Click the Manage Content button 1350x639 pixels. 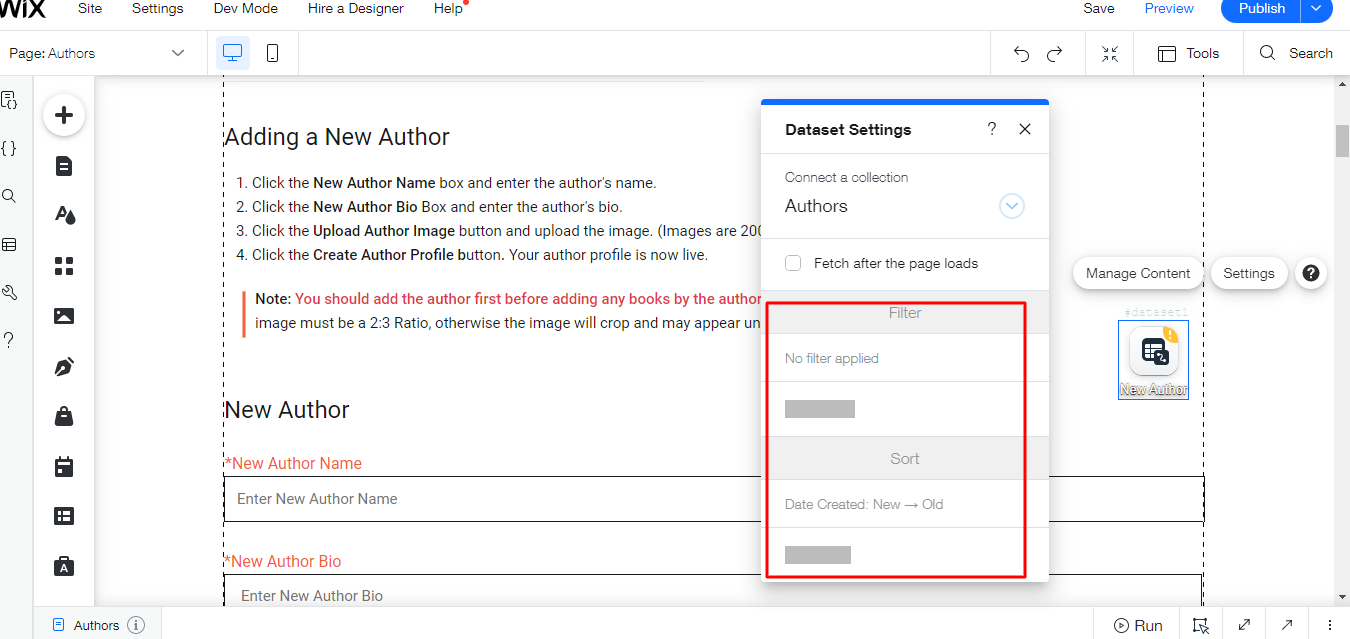coord(1137,273)
